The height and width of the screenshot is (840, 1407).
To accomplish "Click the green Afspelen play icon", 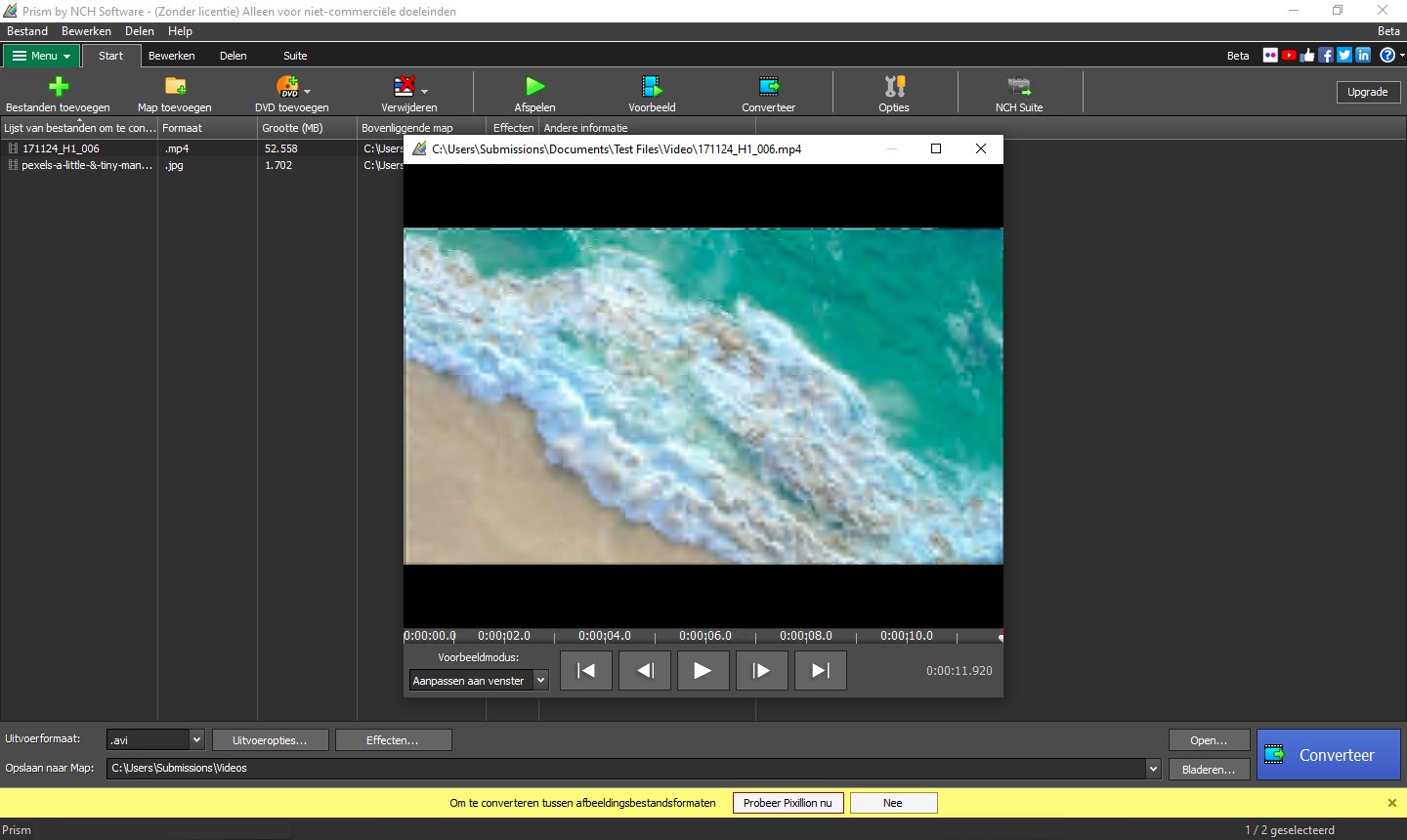I will coord(534,86).
